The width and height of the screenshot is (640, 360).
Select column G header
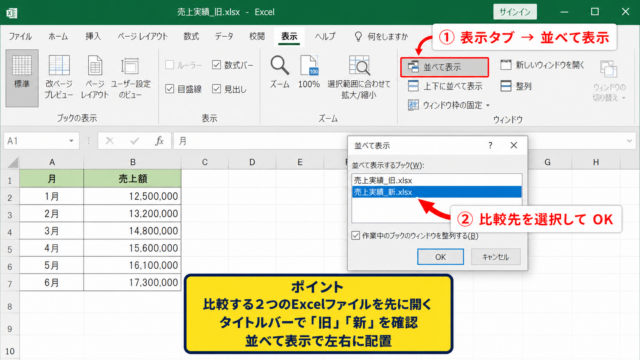[x=547, y=162]
